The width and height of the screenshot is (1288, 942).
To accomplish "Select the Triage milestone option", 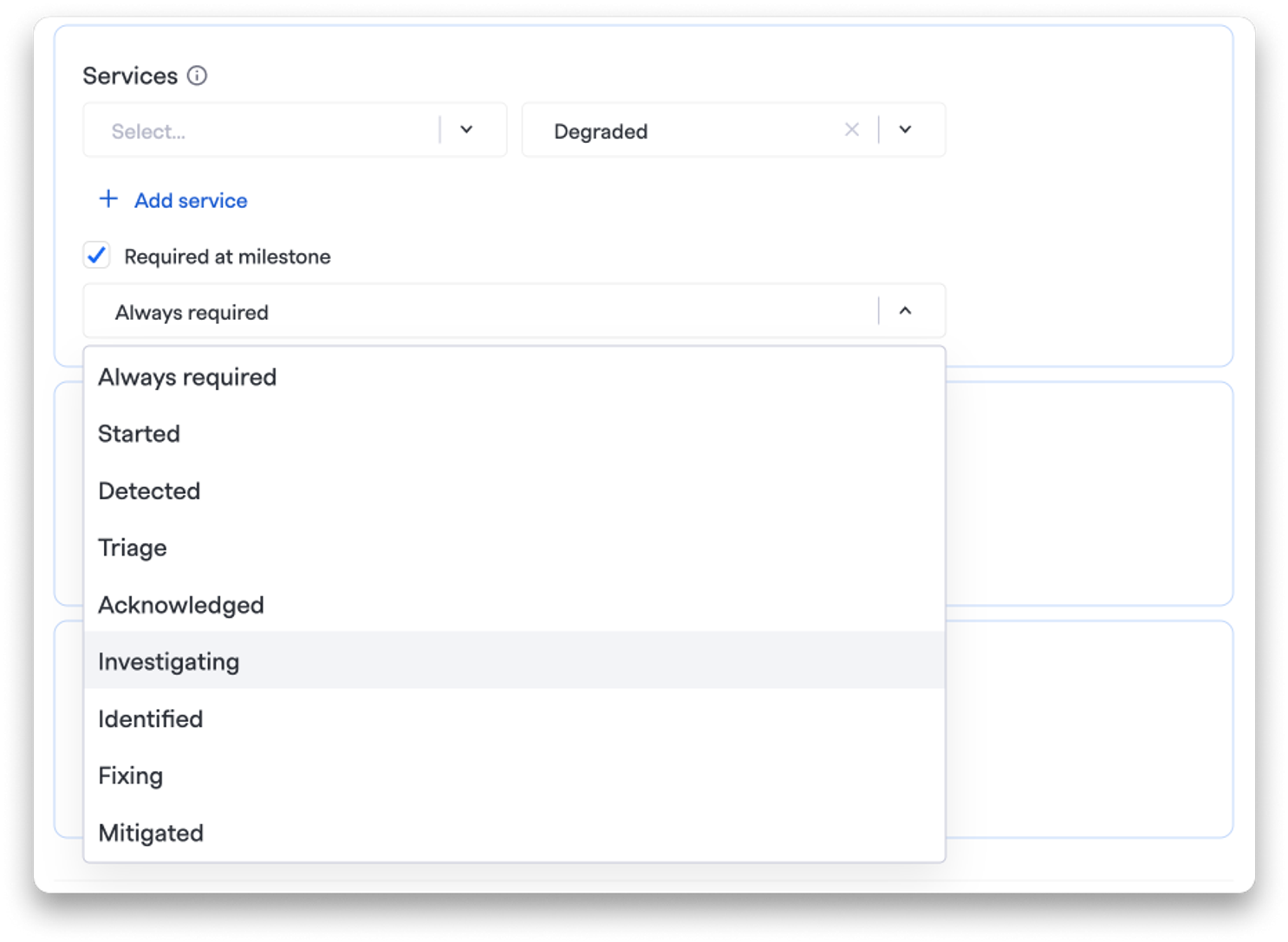I will (514, 548).
